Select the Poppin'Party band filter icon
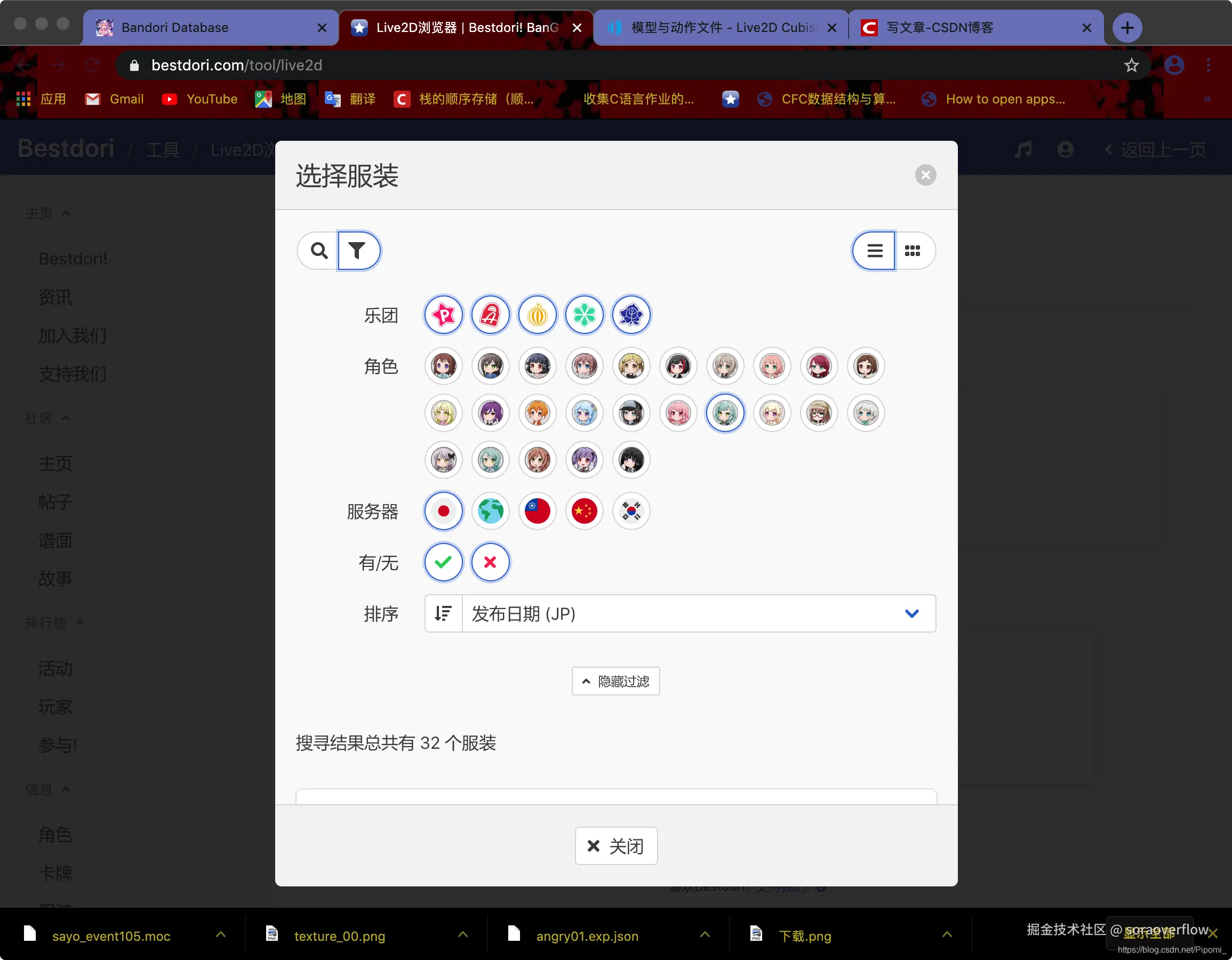Image resolution: width=1232 pixels, height=960 pixels. coord(443,315)
